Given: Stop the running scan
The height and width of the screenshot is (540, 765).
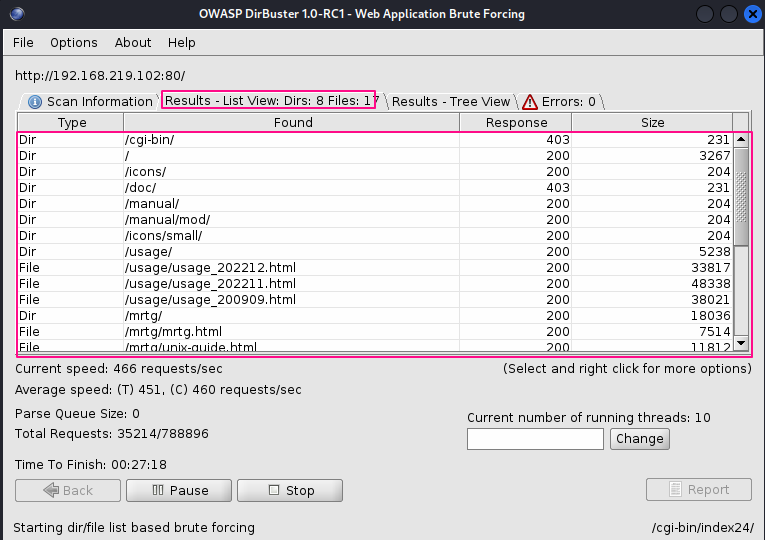Looking at the screenshot, I should [290, 490].
